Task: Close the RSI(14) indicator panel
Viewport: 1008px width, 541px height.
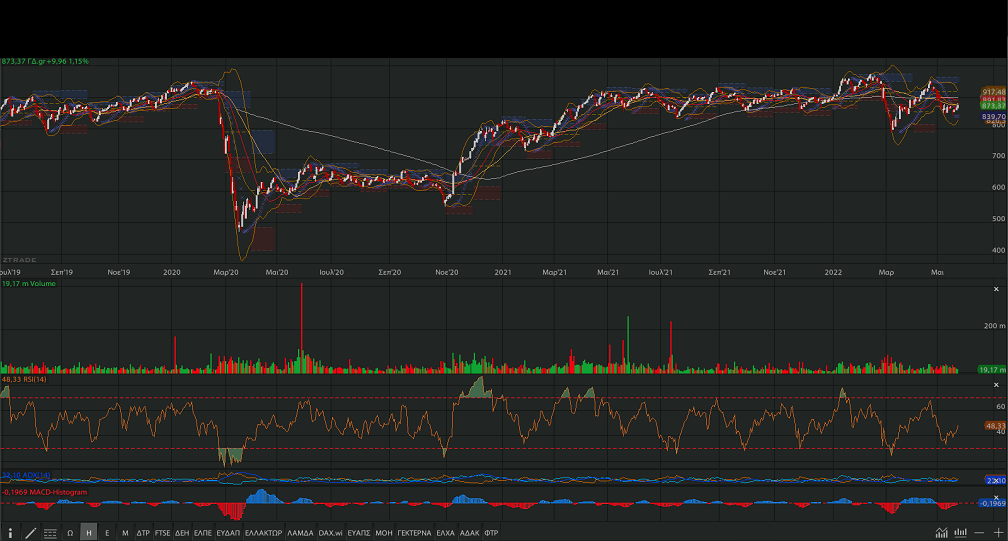Action: (x=995, y=384)
